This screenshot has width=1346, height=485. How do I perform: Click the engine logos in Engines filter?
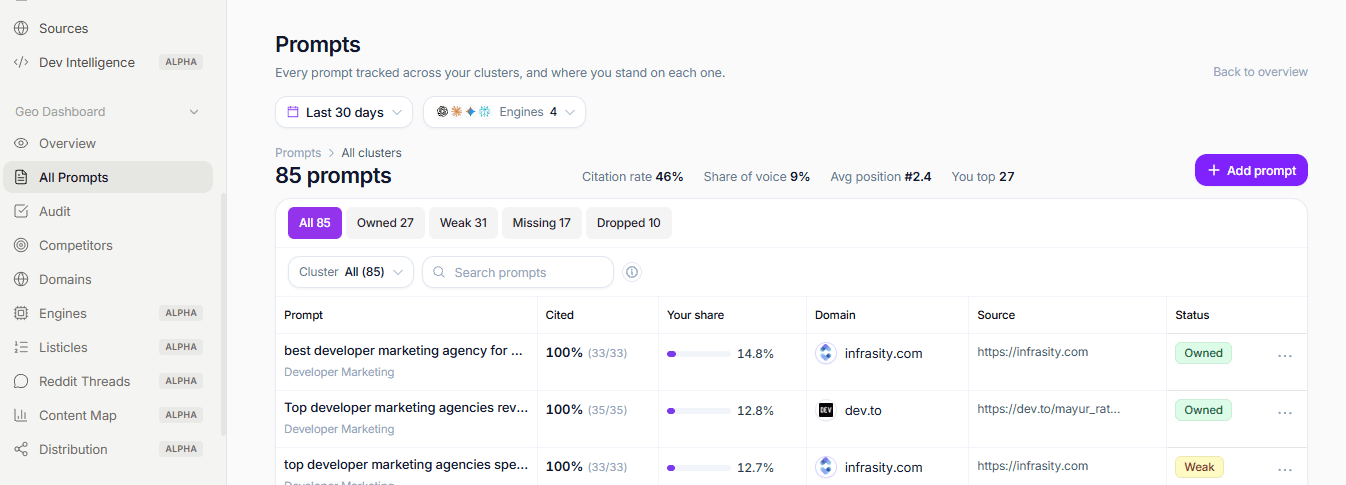pyautogui.click(x=463, y=112)
